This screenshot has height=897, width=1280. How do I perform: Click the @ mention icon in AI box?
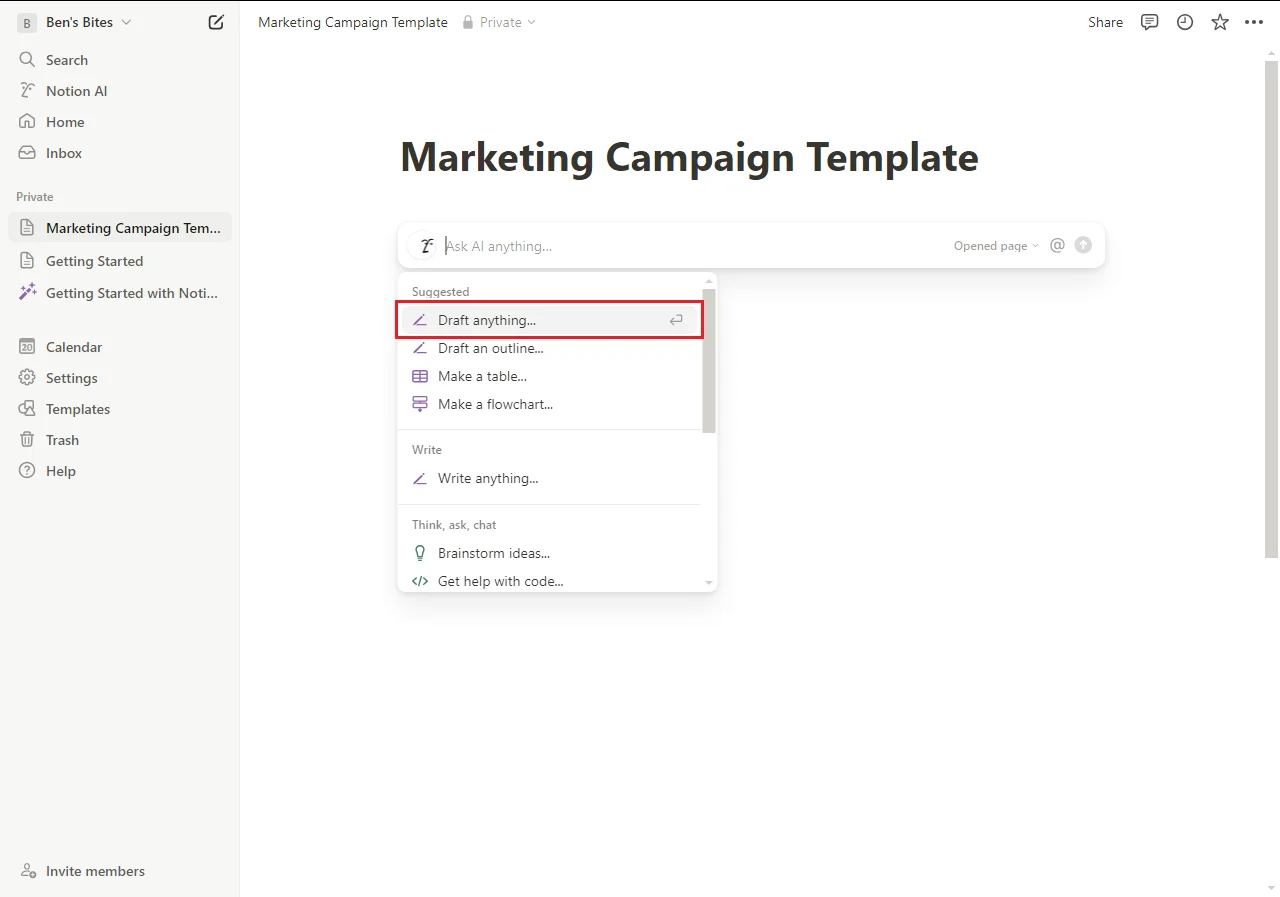point(1057,245)
